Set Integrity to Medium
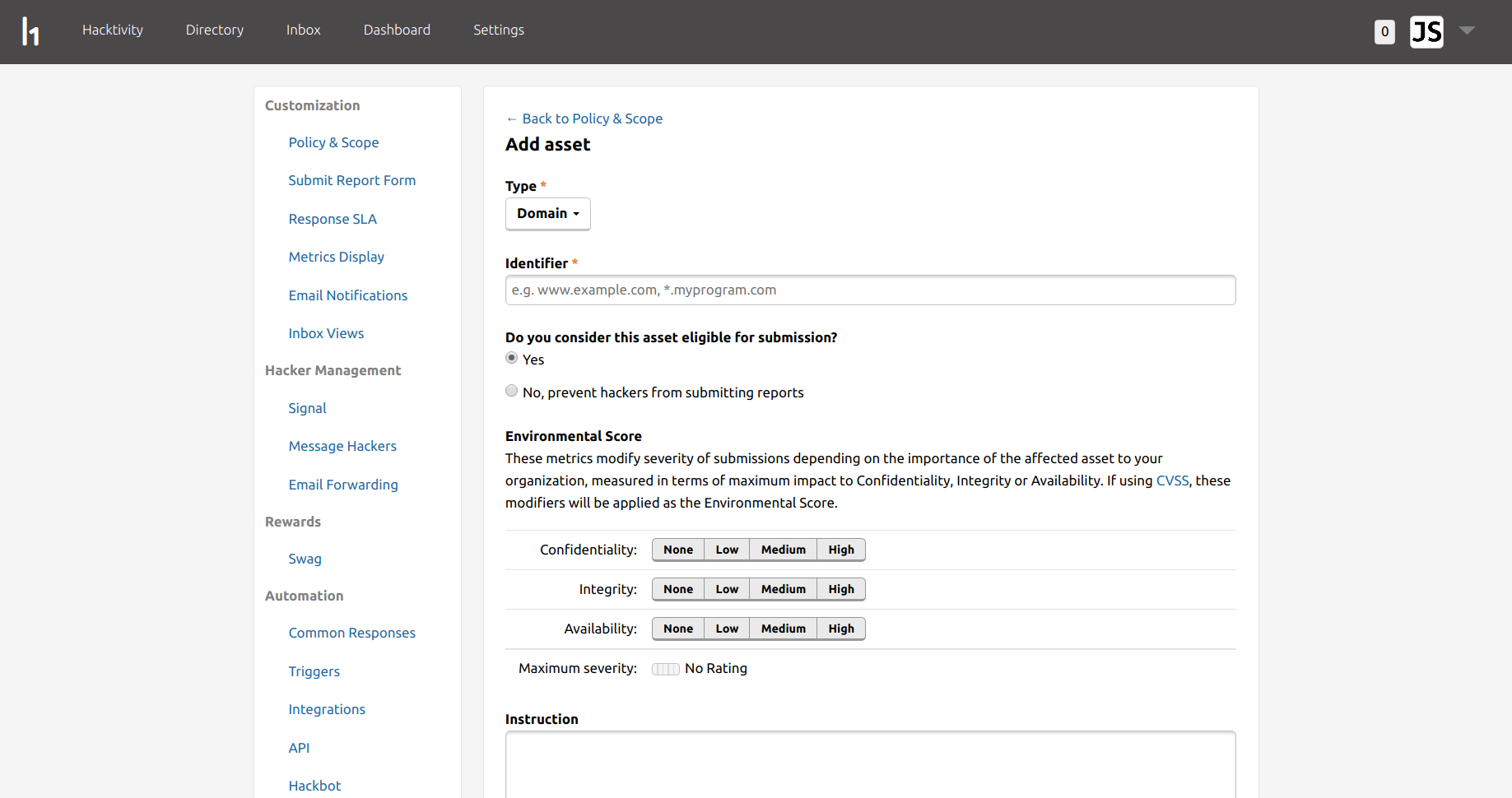 (783, 589)
